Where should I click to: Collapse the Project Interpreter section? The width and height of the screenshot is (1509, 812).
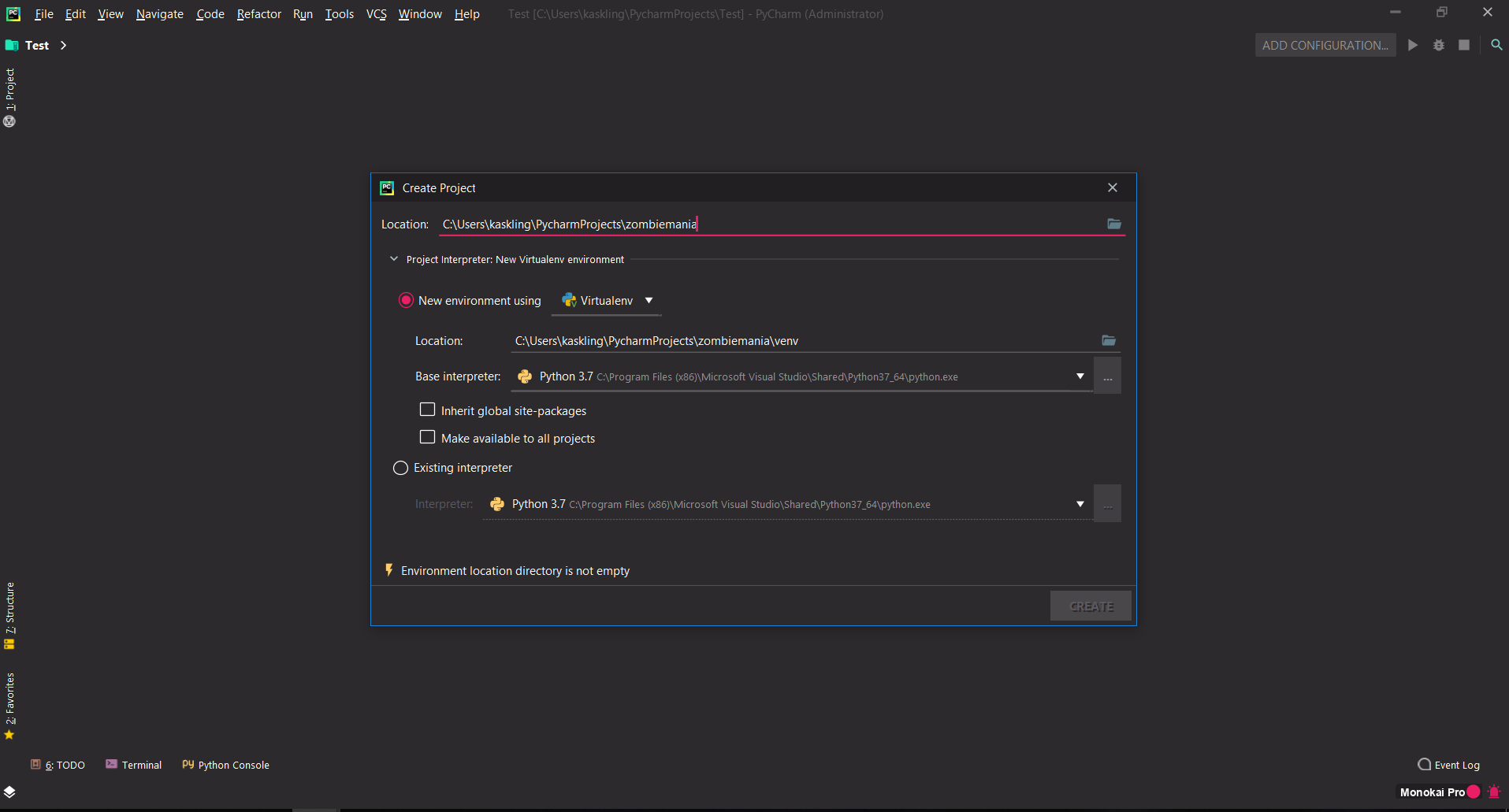point(393,258)
